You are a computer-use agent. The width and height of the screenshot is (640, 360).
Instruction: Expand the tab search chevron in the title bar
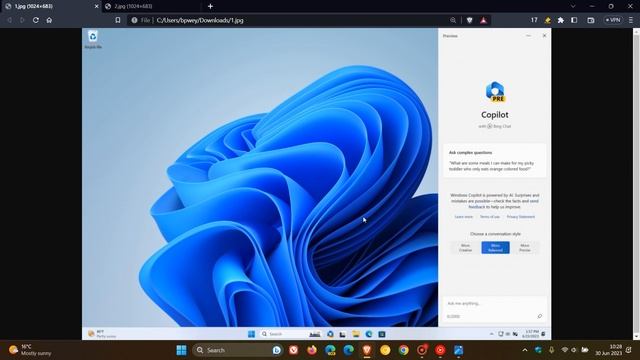[x=573, y=6]
